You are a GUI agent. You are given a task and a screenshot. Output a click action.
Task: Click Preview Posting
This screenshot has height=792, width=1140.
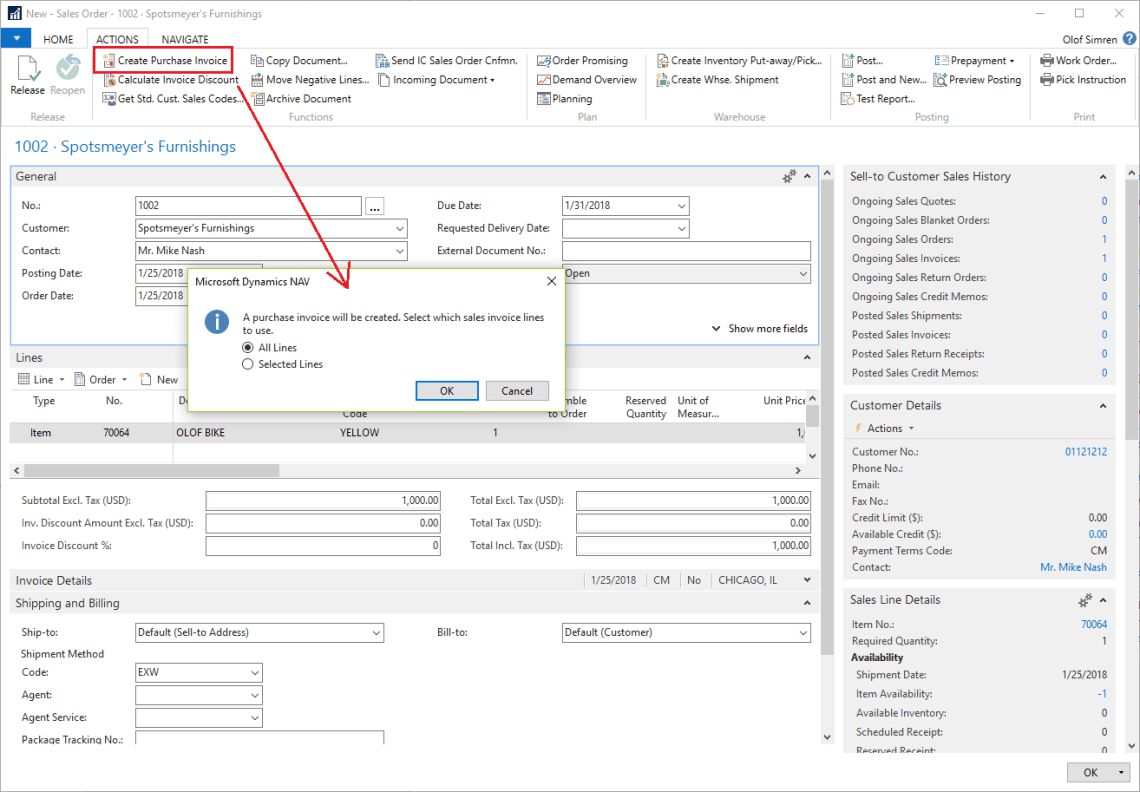coord(978,79)
